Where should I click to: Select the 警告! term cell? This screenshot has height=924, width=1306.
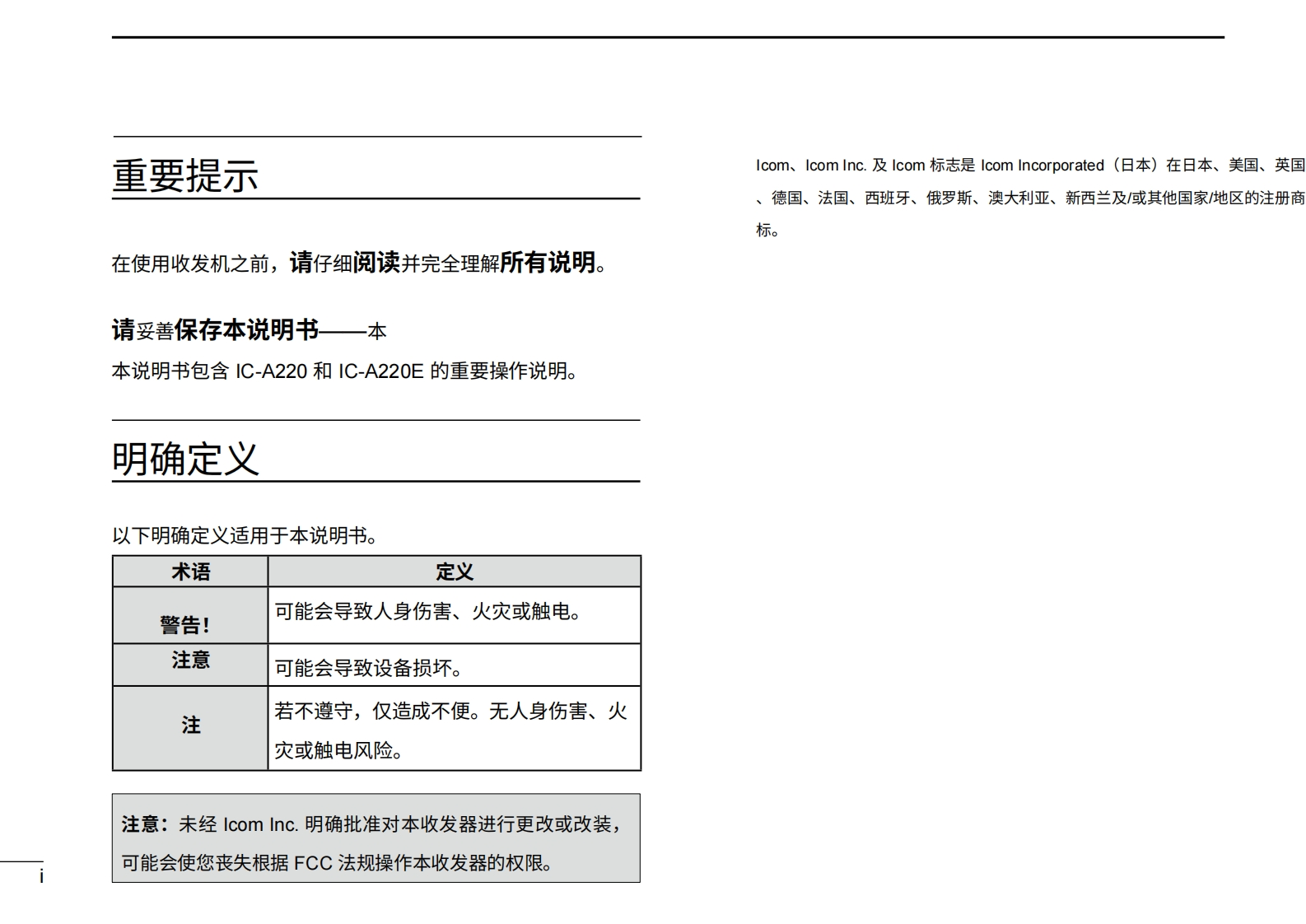[x=185, y=625]
